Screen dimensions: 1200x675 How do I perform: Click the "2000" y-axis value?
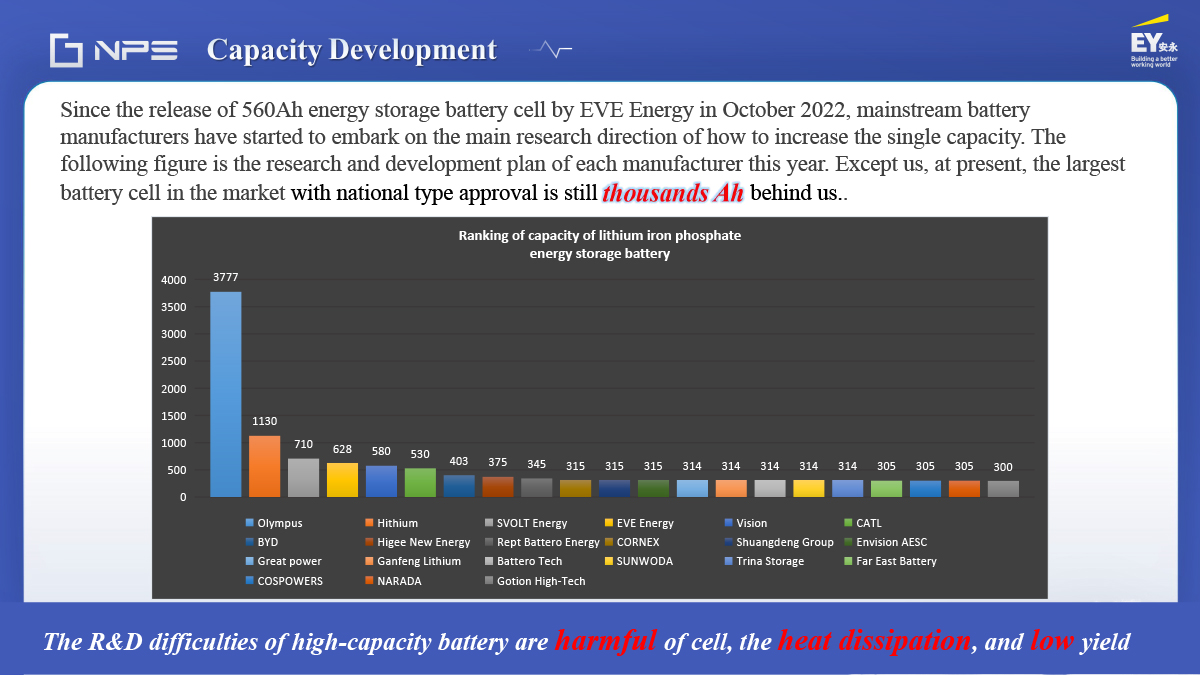(174, 389)
